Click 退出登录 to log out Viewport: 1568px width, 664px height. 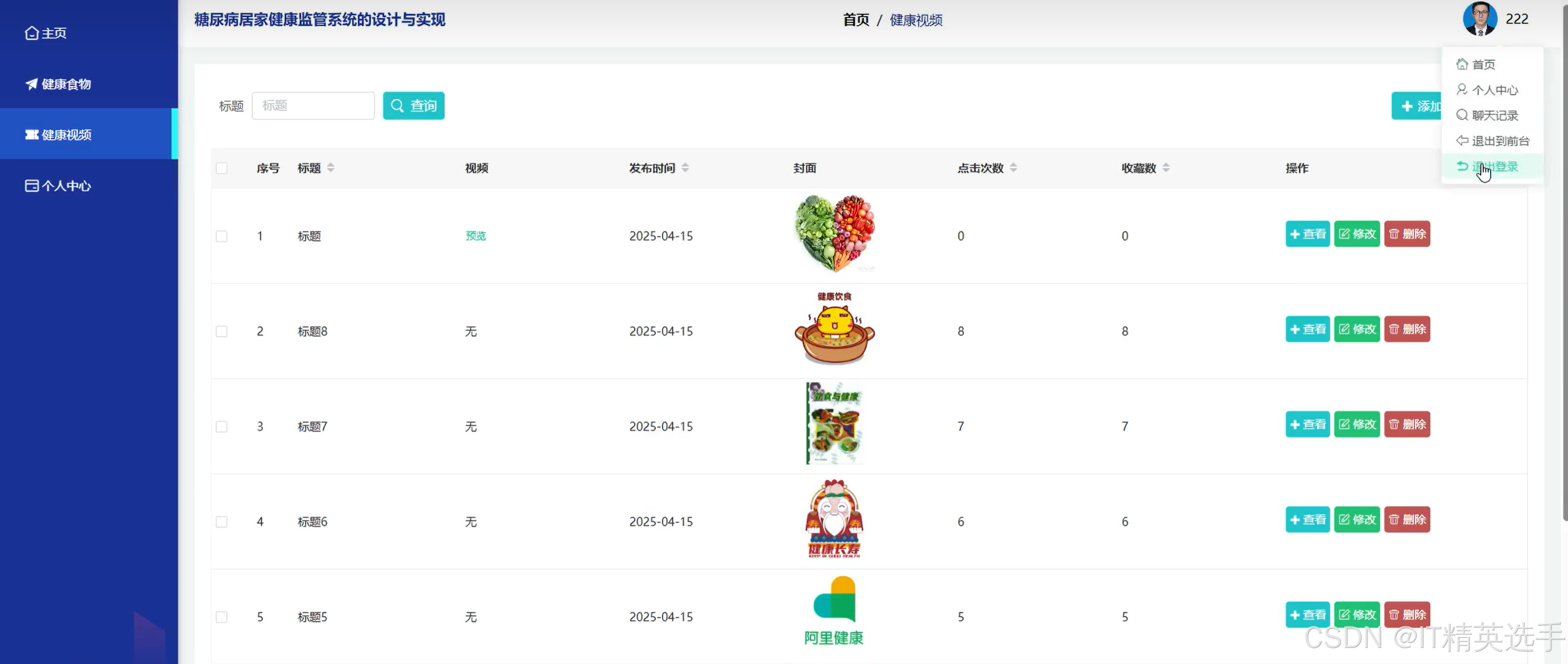[1495, 165]
